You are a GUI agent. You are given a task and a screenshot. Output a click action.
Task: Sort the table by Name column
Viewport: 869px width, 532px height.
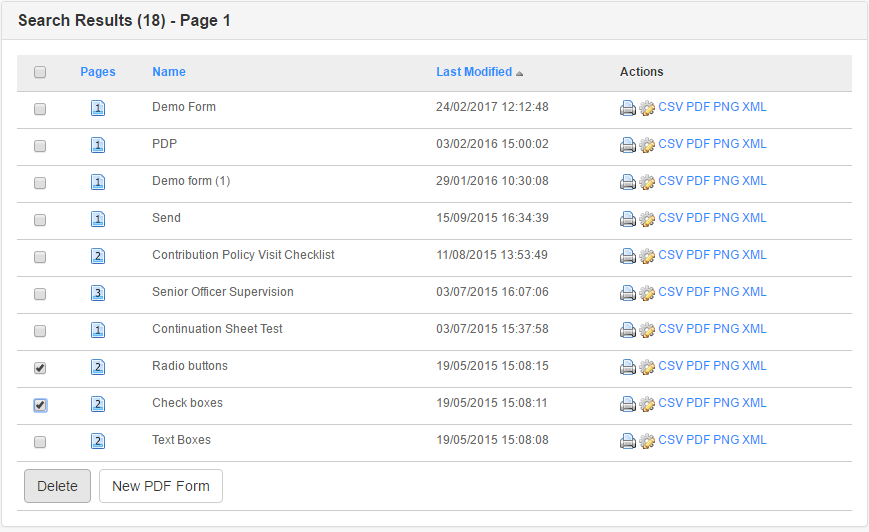point(169,72)
